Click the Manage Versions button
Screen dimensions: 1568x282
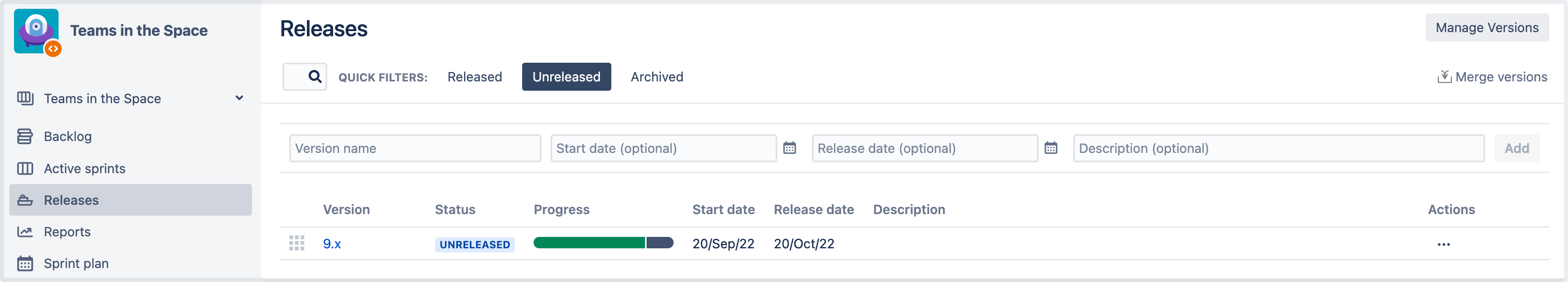tap(1486, 28)
